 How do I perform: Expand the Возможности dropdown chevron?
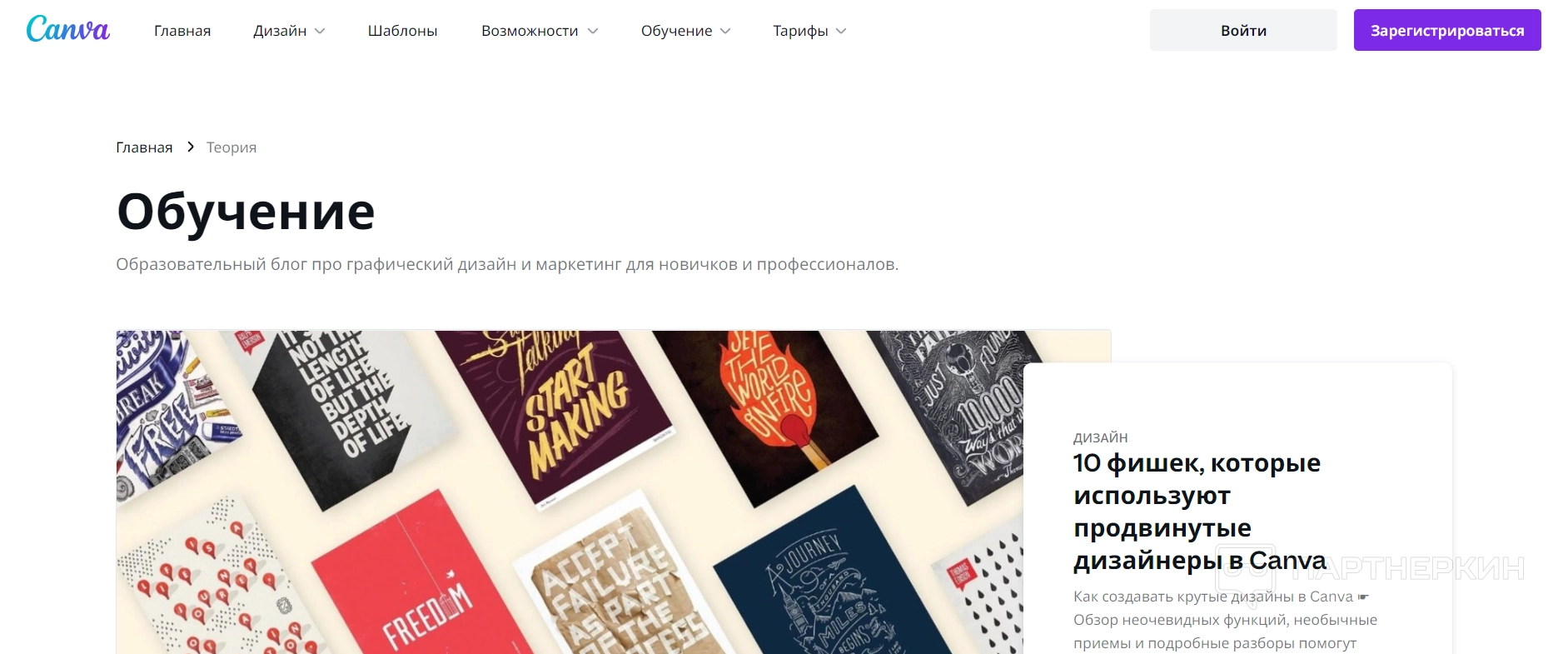[593, 31]
